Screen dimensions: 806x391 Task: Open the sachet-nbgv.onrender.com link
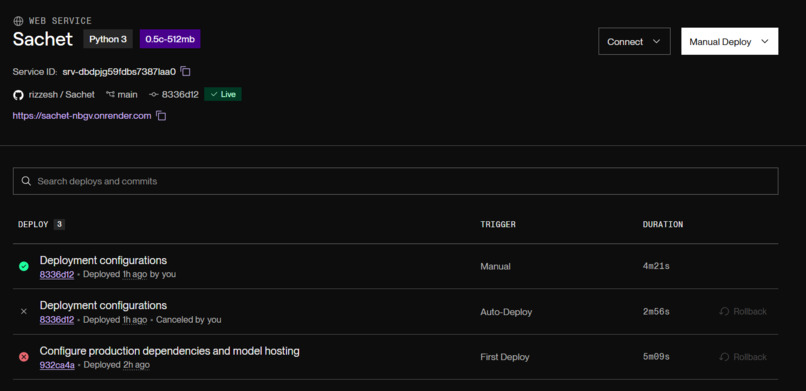pos(82,116)
